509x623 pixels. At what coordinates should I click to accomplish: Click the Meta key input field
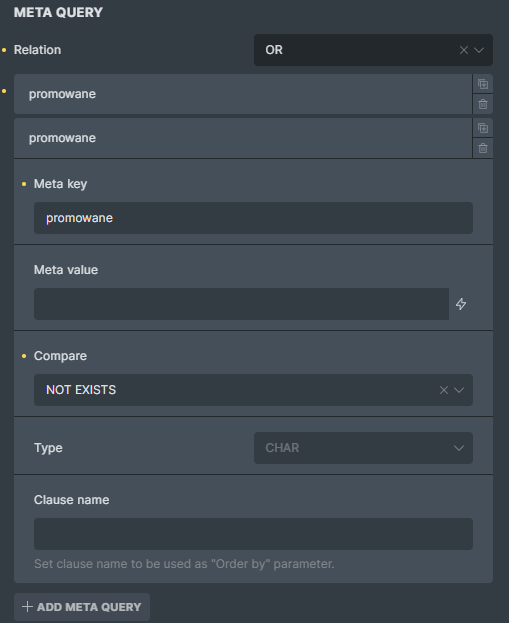pyautogui.click(x=253, y=218)
